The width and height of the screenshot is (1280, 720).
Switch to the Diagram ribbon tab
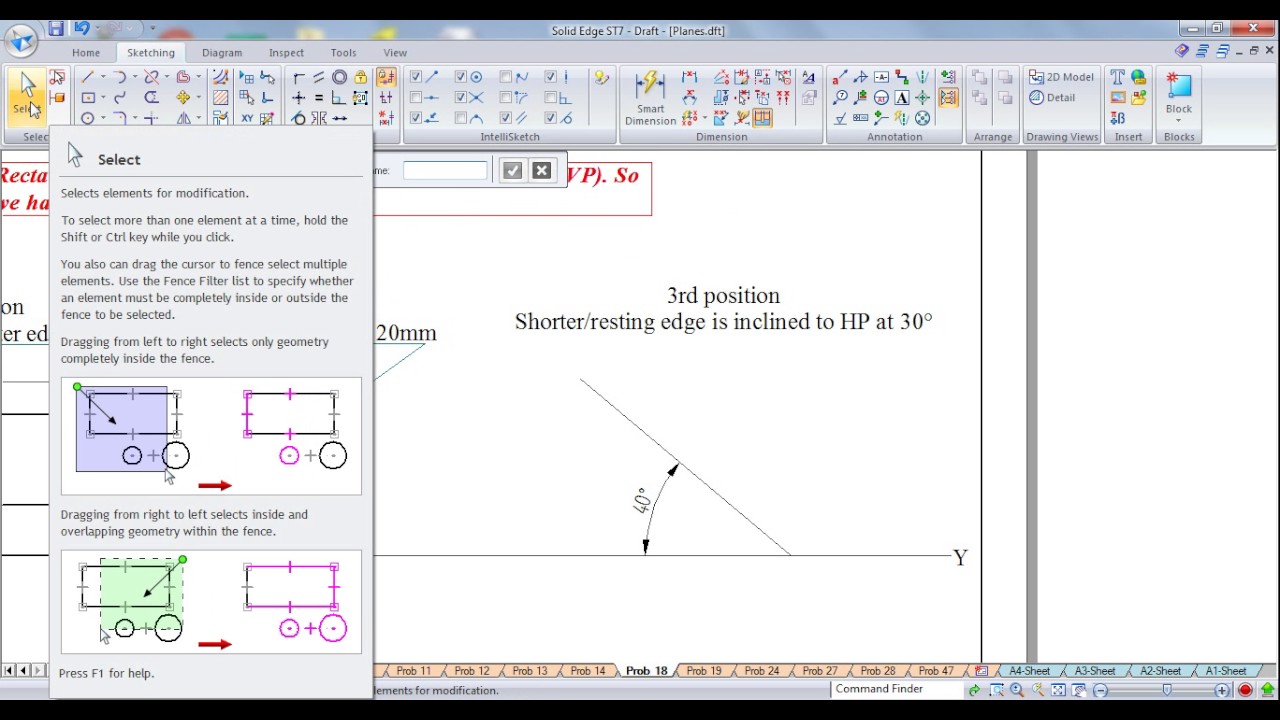pos(222,52)
